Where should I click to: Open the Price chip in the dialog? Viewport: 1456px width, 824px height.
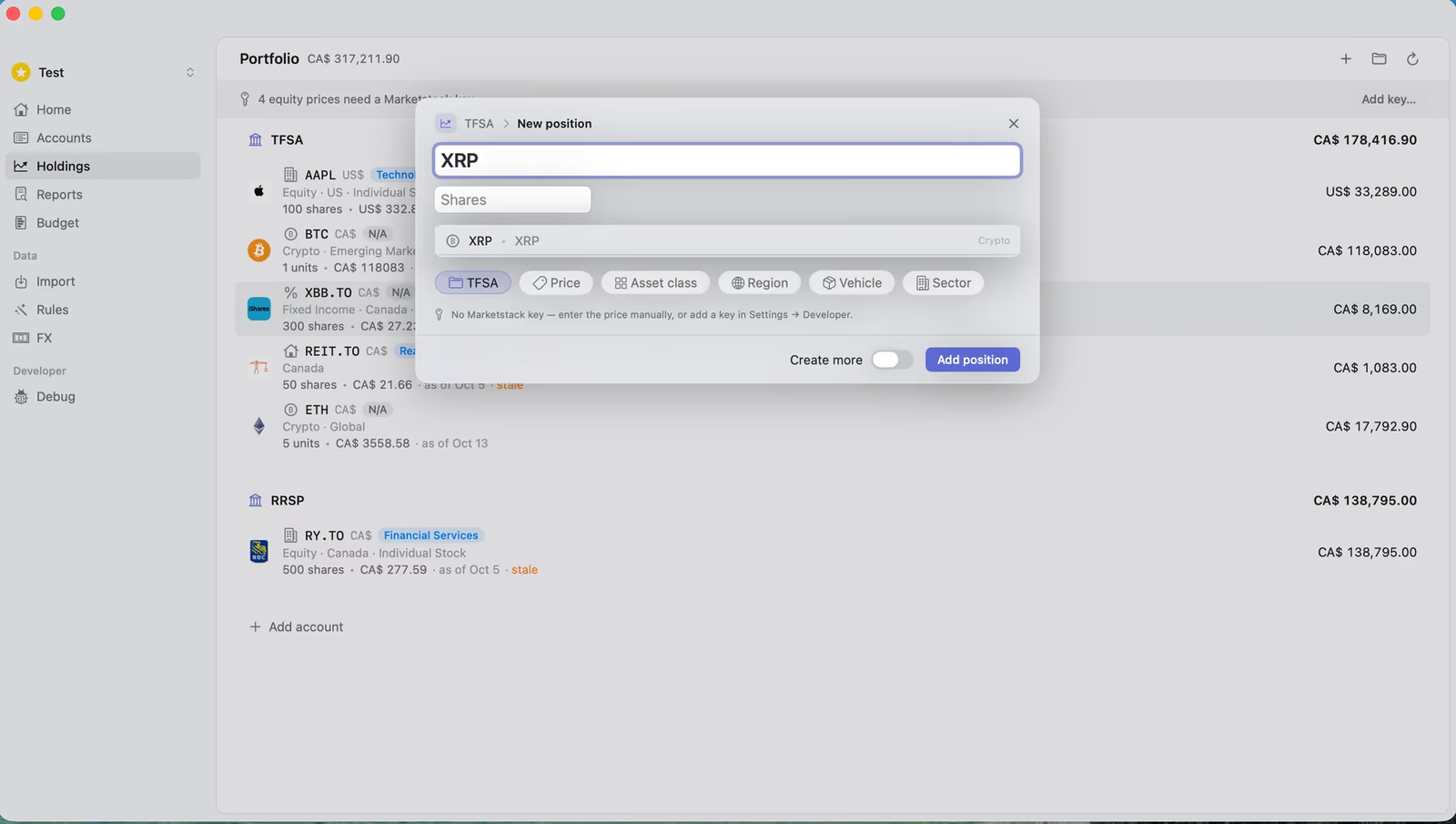tap(556, 283)
